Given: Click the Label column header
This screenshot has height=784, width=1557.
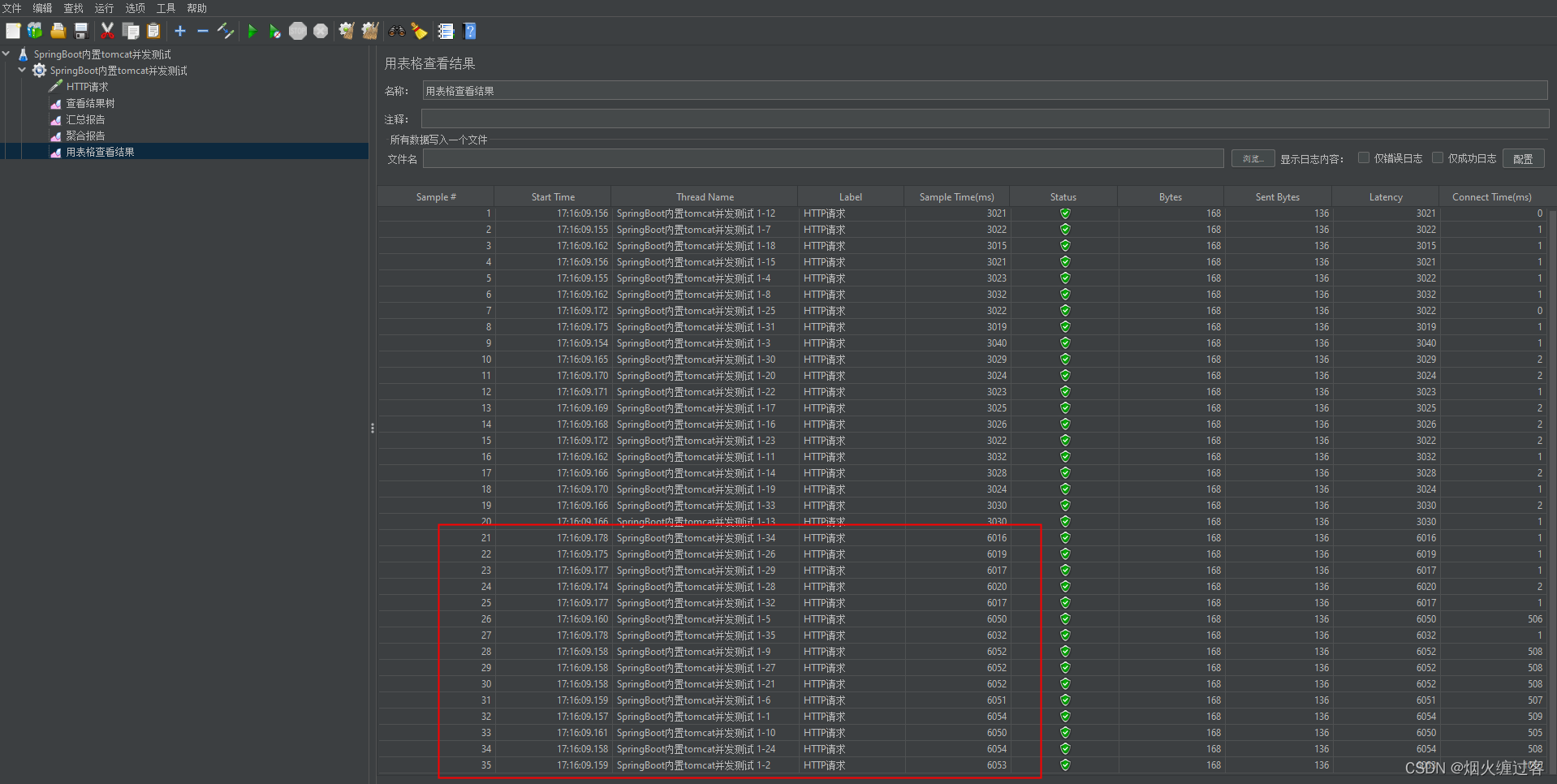Looking at the screenshot, I should point(851,197).
